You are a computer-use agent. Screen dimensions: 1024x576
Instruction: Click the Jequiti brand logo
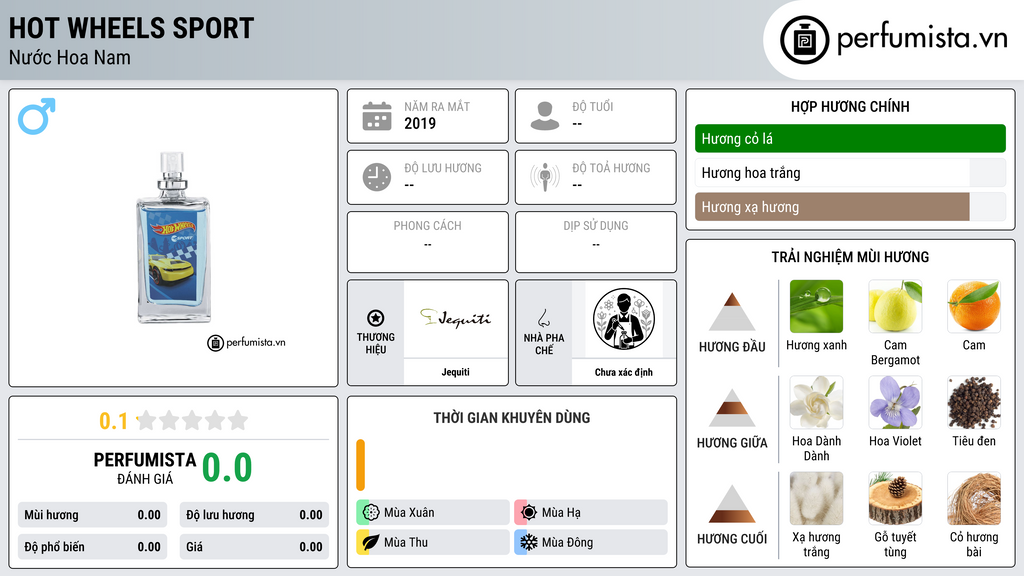455,318
